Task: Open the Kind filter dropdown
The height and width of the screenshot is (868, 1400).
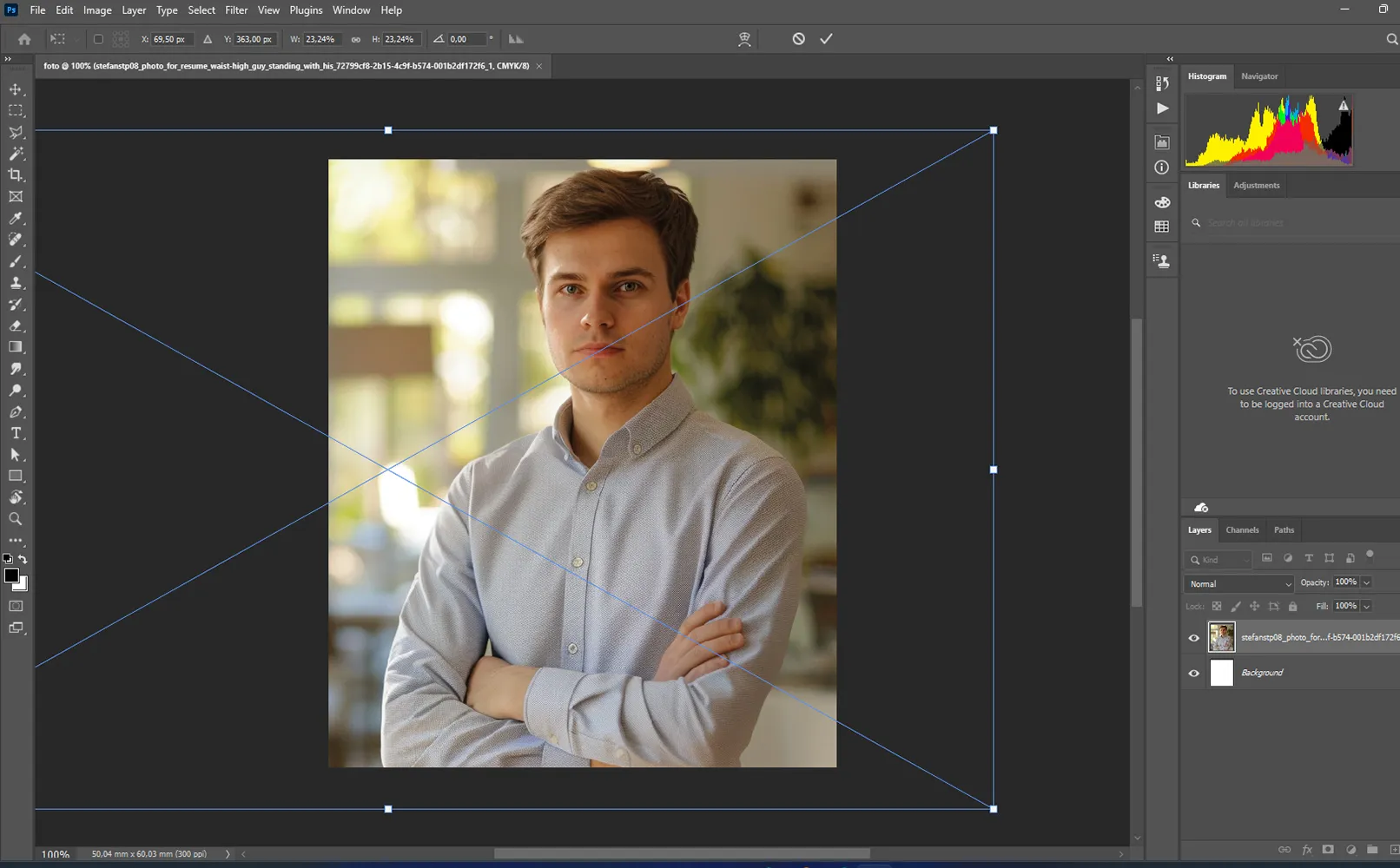Action: point(1218,560)
